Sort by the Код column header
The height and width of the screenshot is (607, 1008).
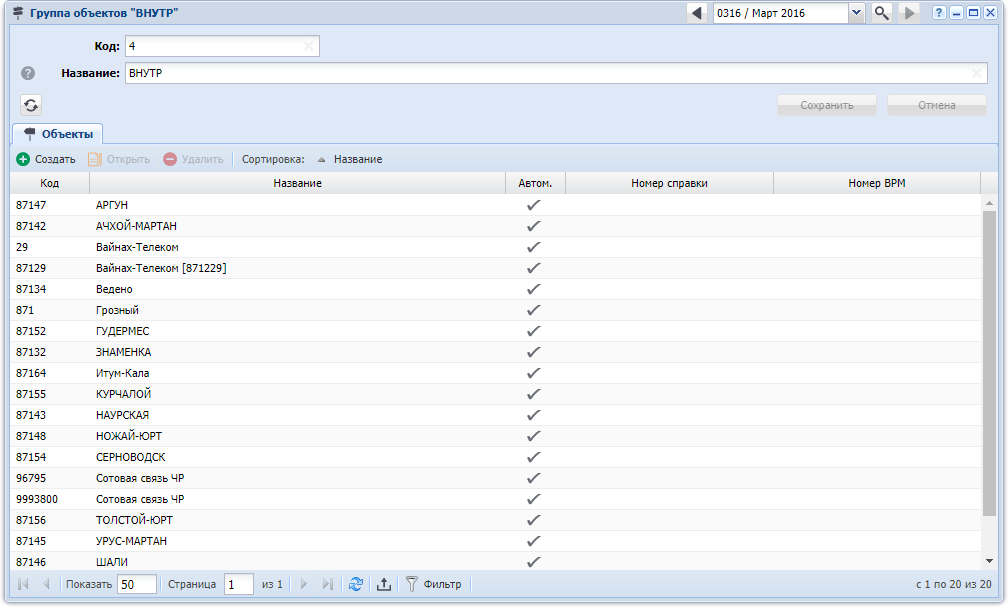click(50, 183)
